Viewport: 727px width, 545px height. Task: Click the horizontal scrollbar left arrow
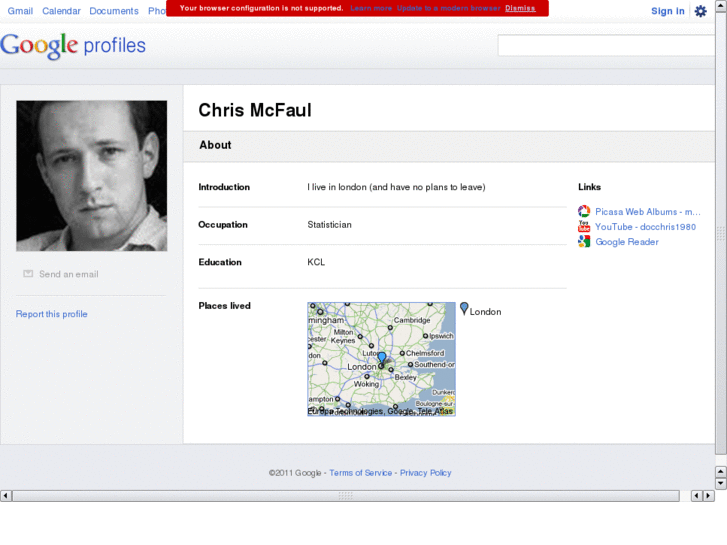[x=6, y=496]
